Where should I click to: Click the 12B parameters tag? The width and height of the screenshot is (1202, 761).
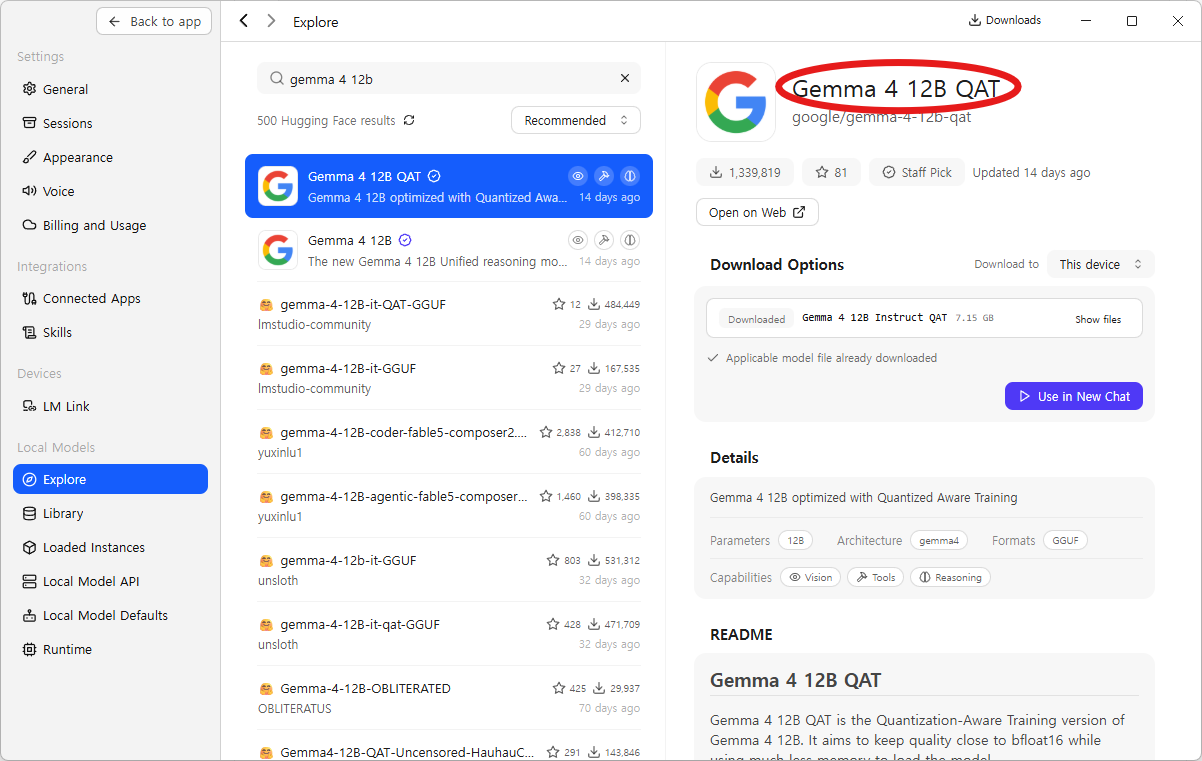coord(795,540)
